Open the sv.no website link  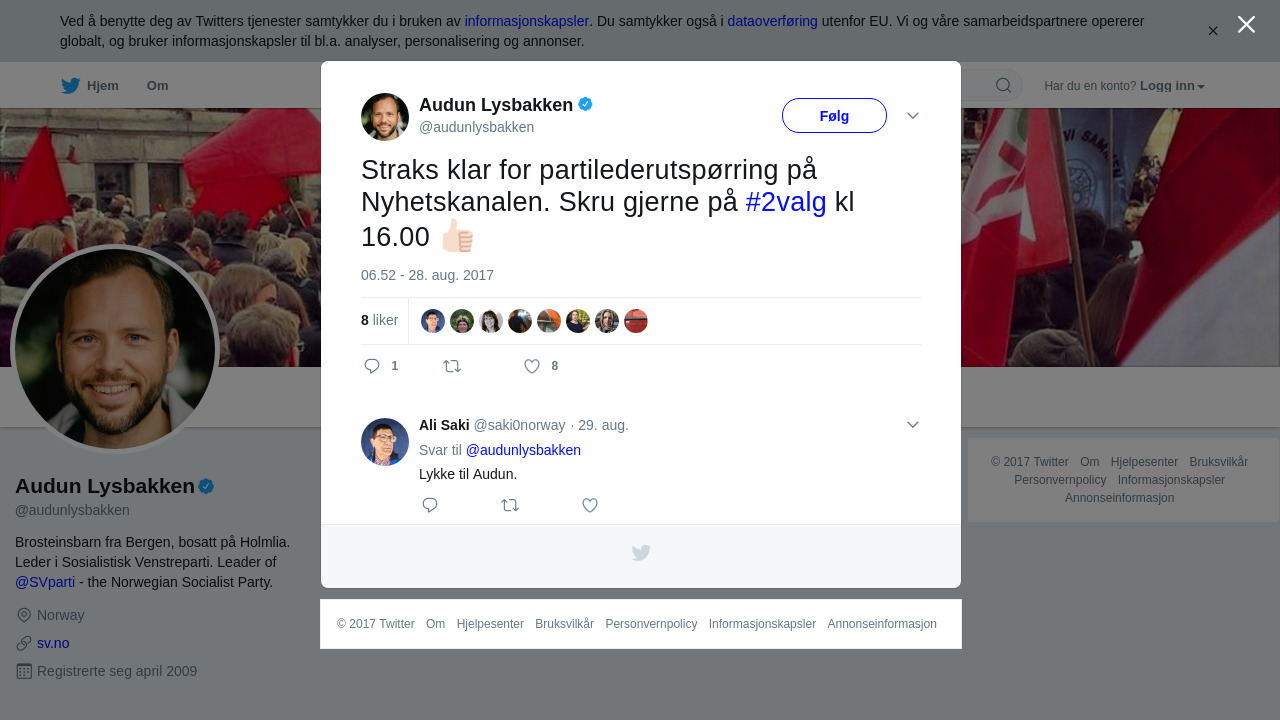click(x=53, y=643)
